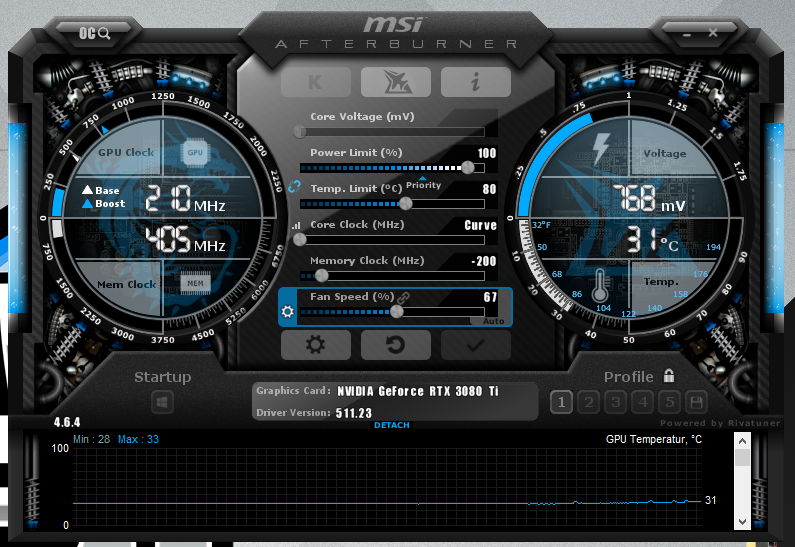Screen dimensions: 795x547
Task: Click the Fan Speed gear icon
Action: pos(287,311)
